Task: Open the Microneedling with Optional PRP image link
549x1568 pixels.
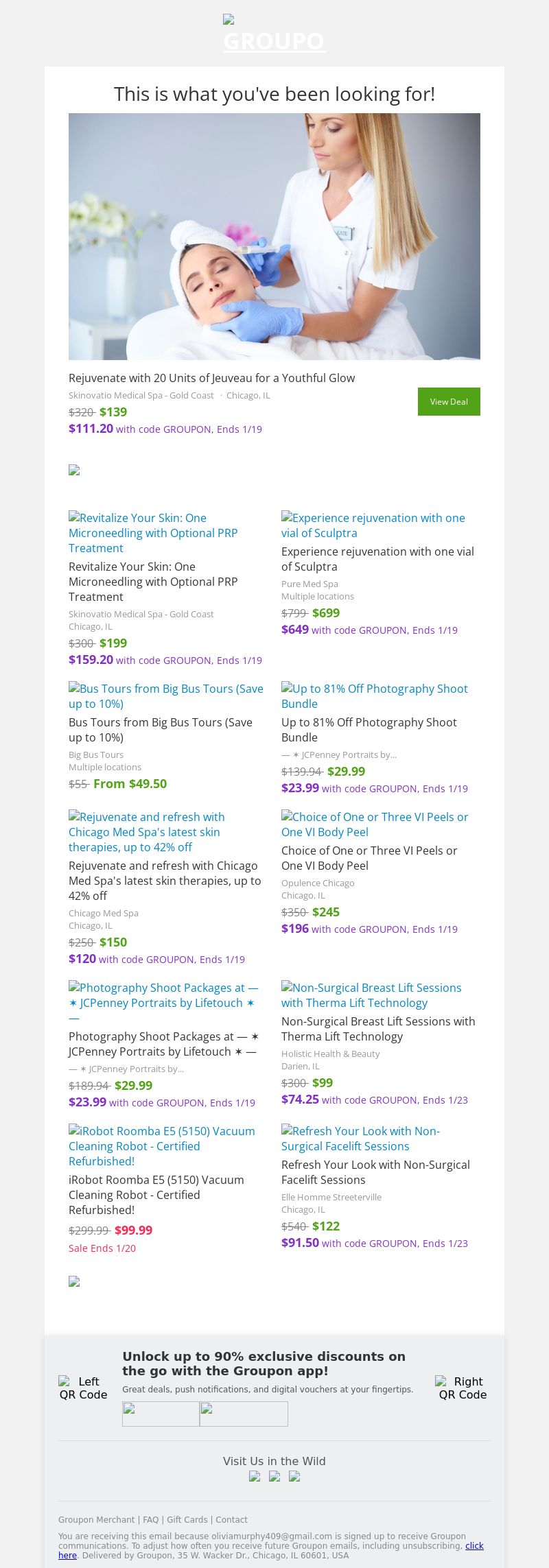Action: [153, 533]
